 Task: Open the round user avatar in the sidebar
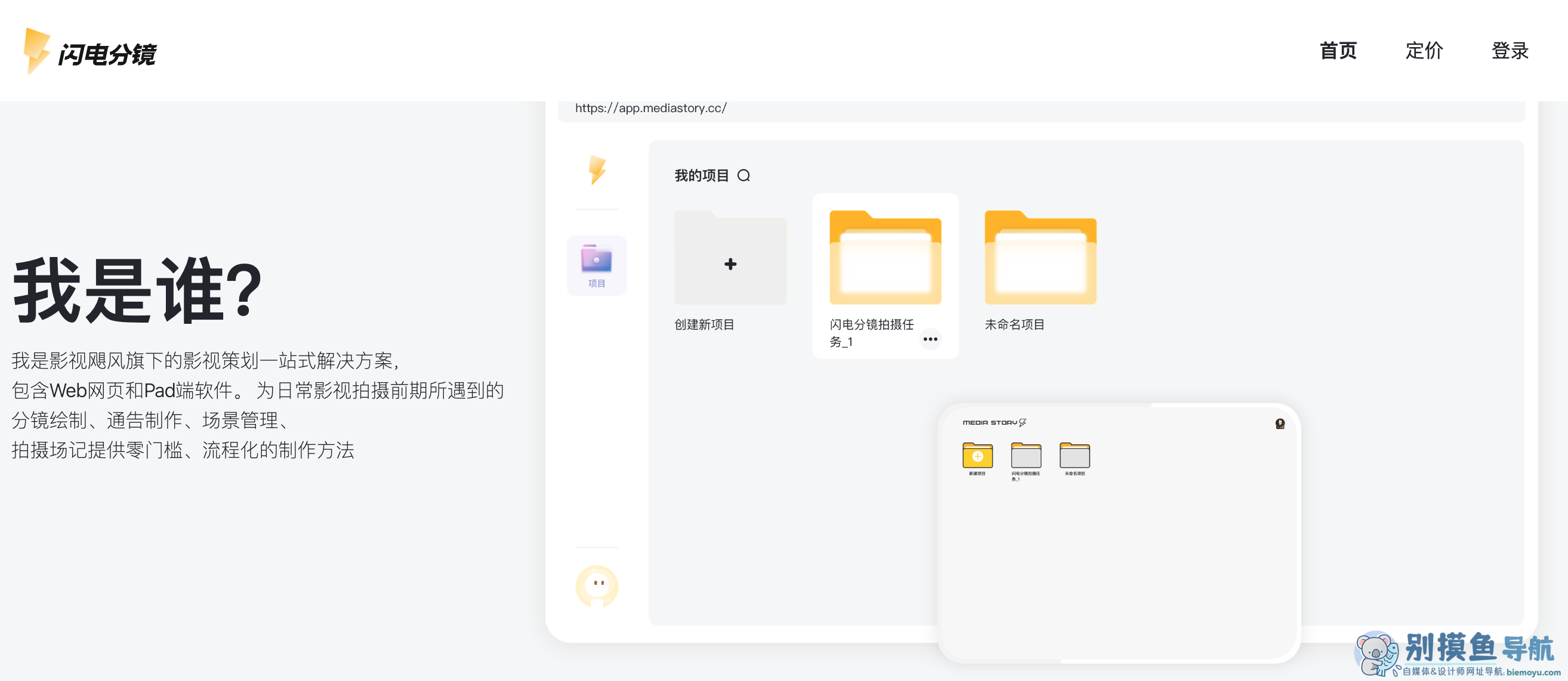(597, 586)
